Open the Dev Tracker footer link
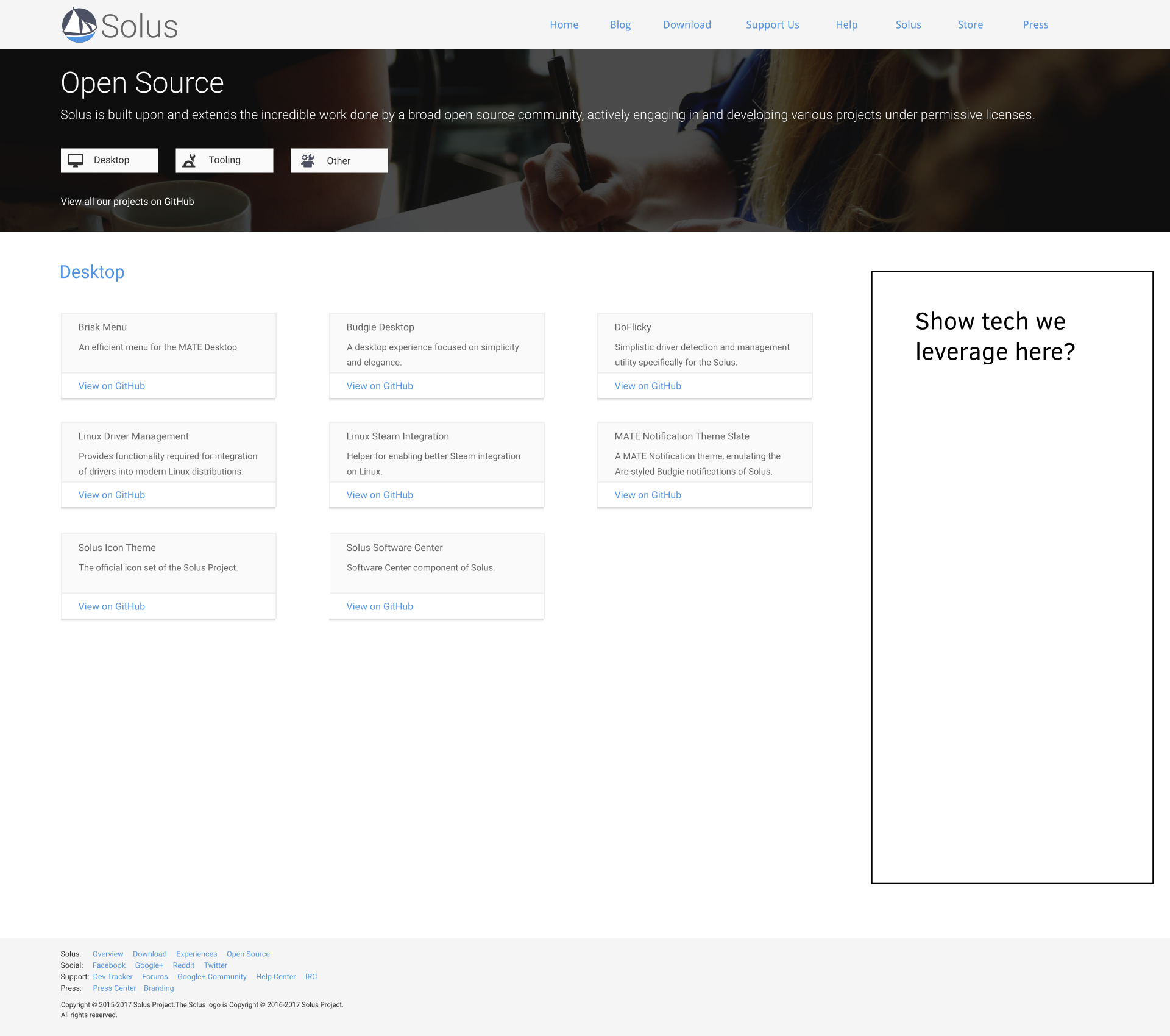 pyautogui.click(x=113, y=977)
